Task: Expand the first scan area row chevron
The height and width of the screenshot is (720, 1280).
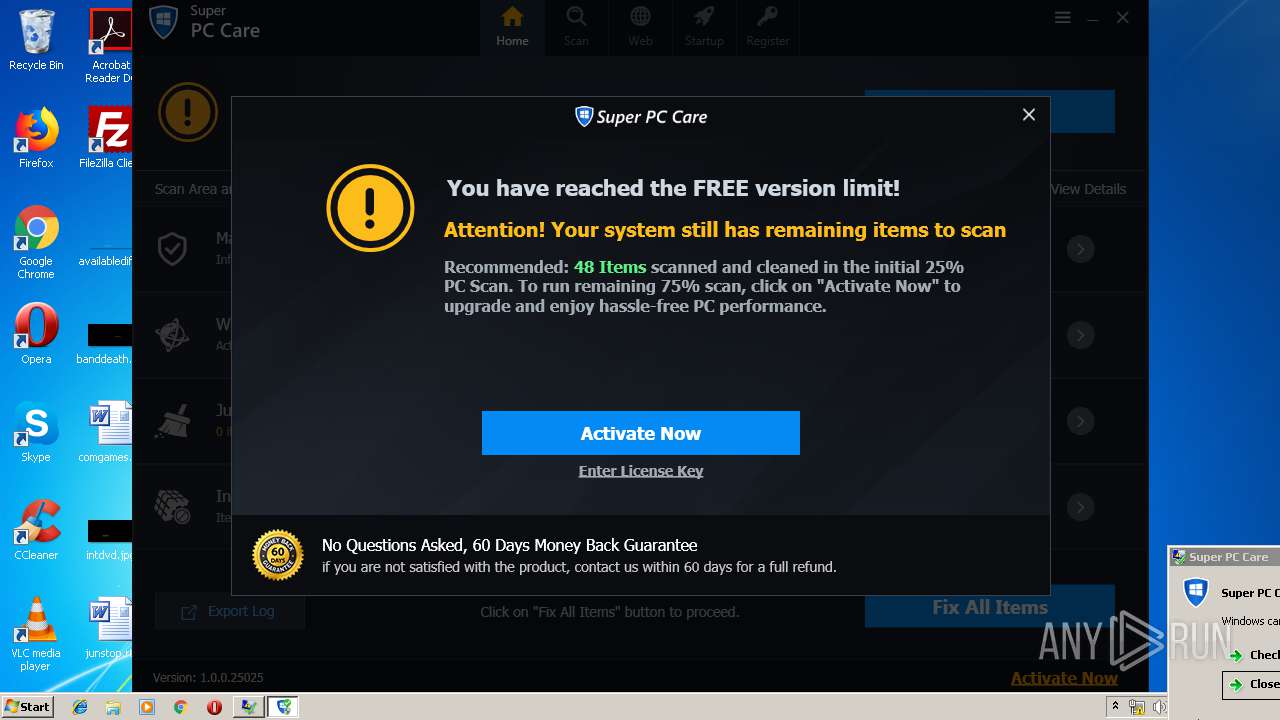Action: 1080,249
